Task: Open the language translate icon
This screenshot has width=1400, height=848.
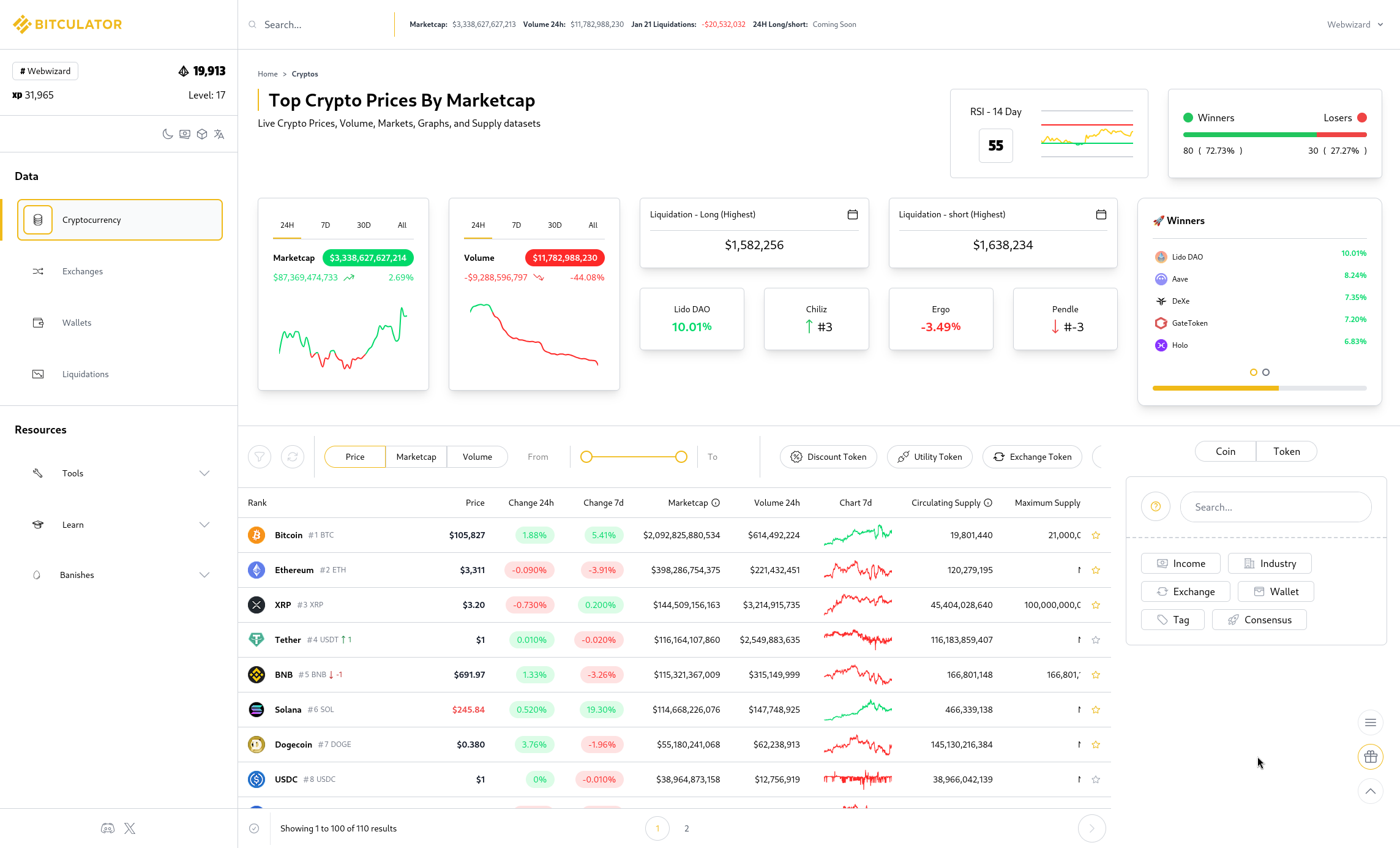Action: click(219, 134)
